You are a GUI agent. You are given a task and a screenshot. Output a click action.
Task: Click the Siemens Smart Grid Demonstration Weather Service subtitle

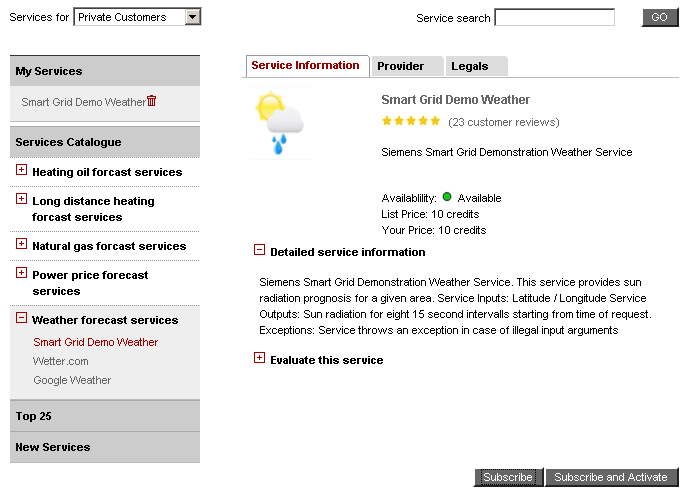click(507, 152)
